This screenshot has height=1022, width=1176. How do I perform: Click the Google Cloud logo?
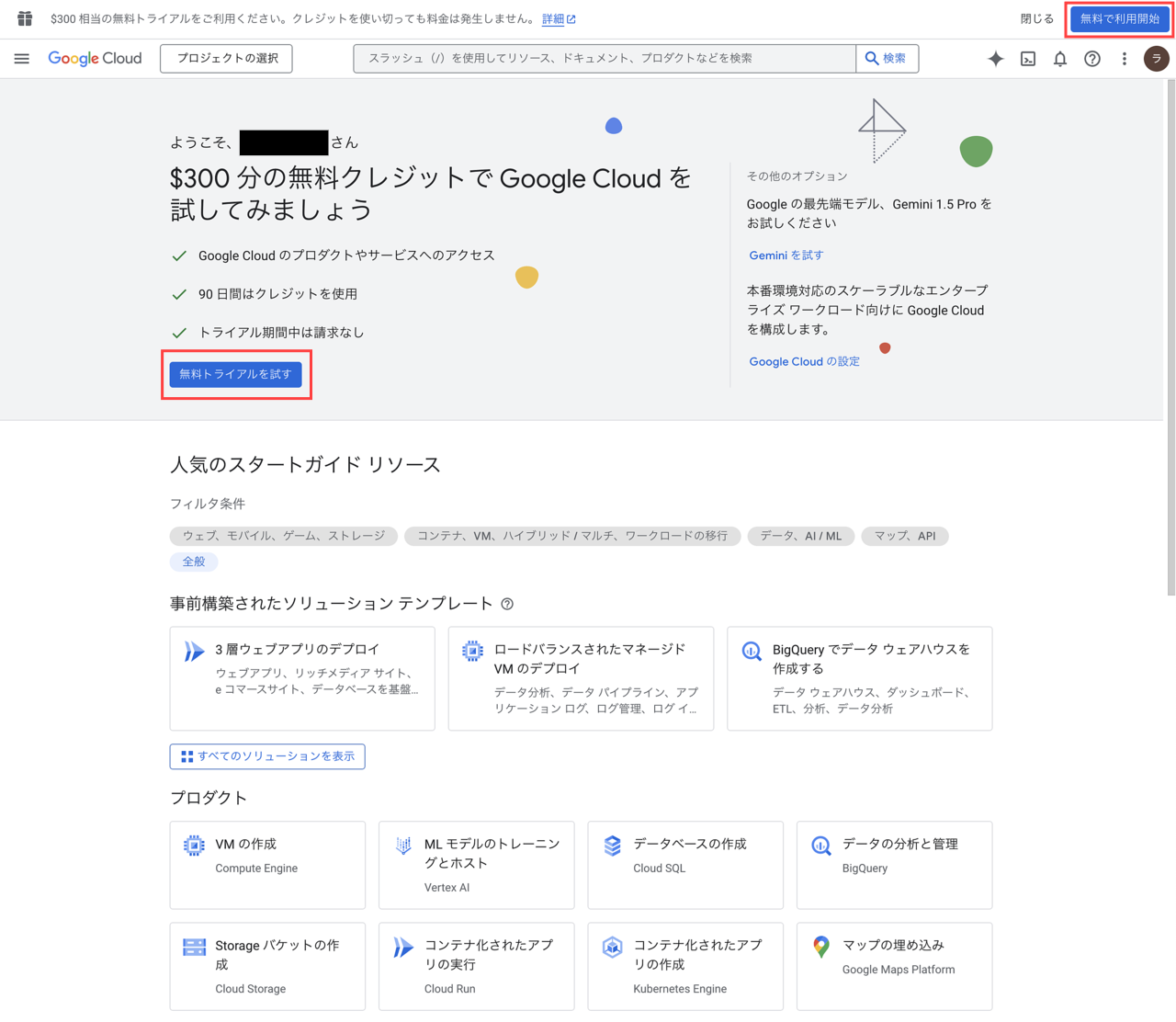click(95, 59)
